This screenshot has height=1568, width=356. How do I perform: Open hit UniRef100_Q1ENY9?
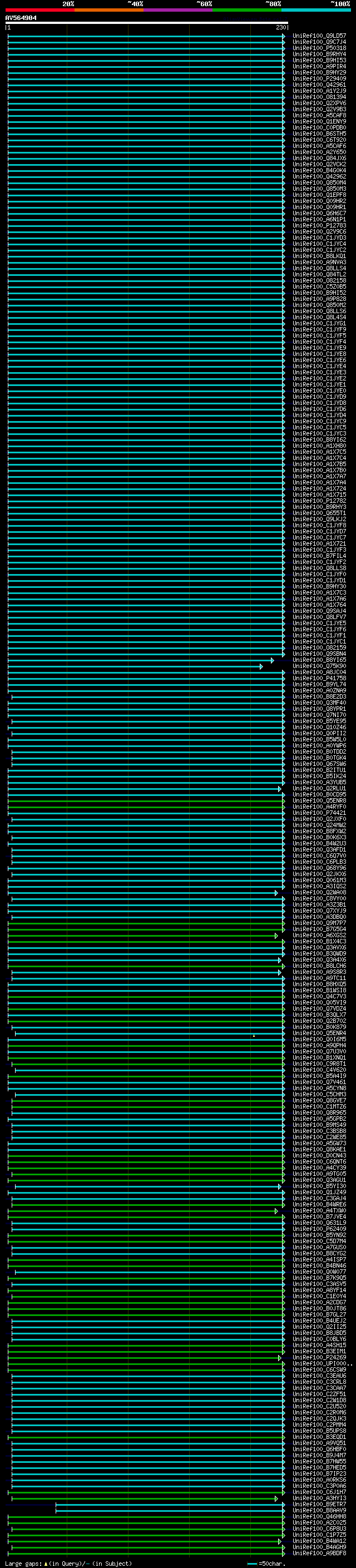(x=319, y=121)
